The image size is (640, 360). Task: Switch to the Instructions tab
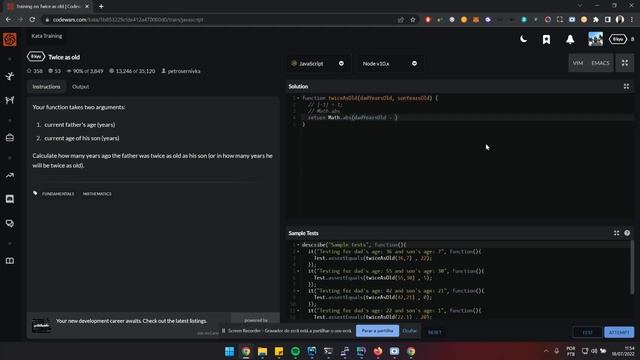[x=46, y=87]
